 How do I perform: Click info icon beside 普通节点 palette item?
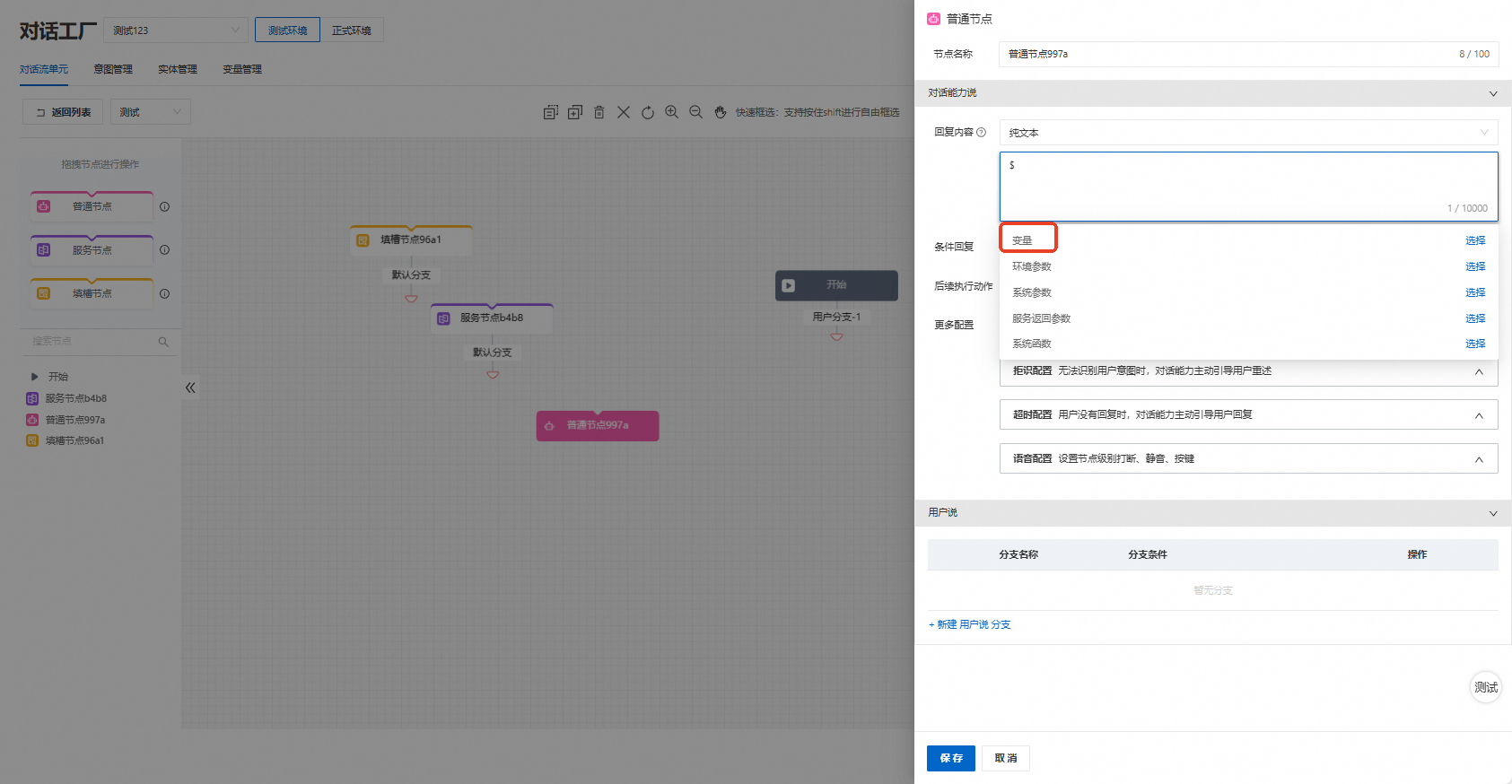[164, 206]
